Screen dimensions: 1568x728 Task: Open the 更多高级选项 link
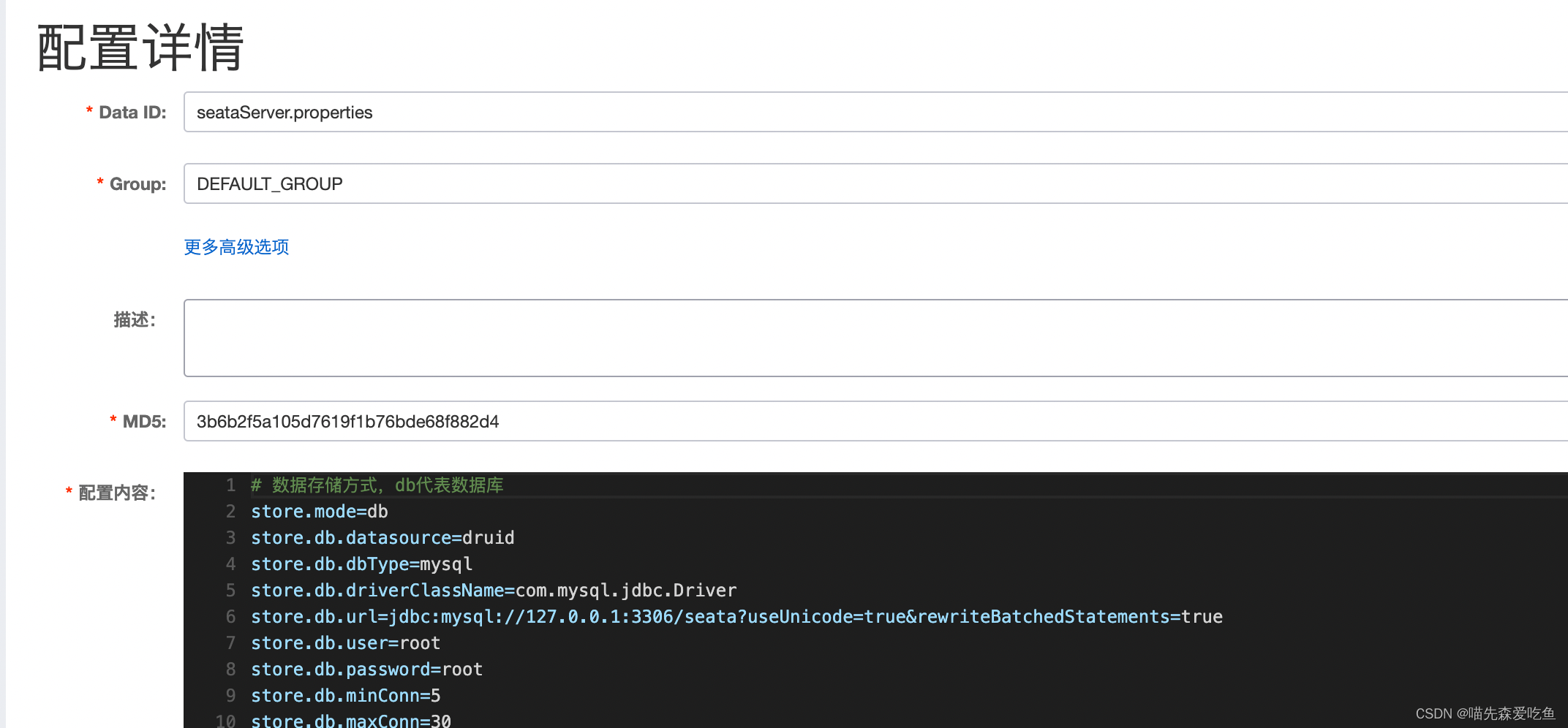click(x=236, y=247)
